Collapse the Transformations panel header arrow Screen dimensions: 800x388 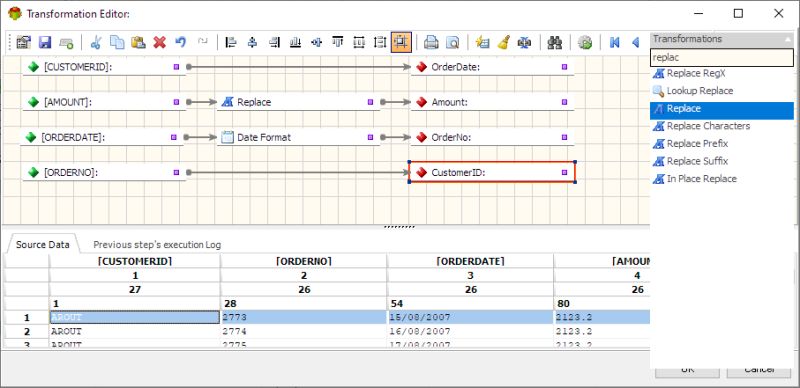tap(789, 39)
